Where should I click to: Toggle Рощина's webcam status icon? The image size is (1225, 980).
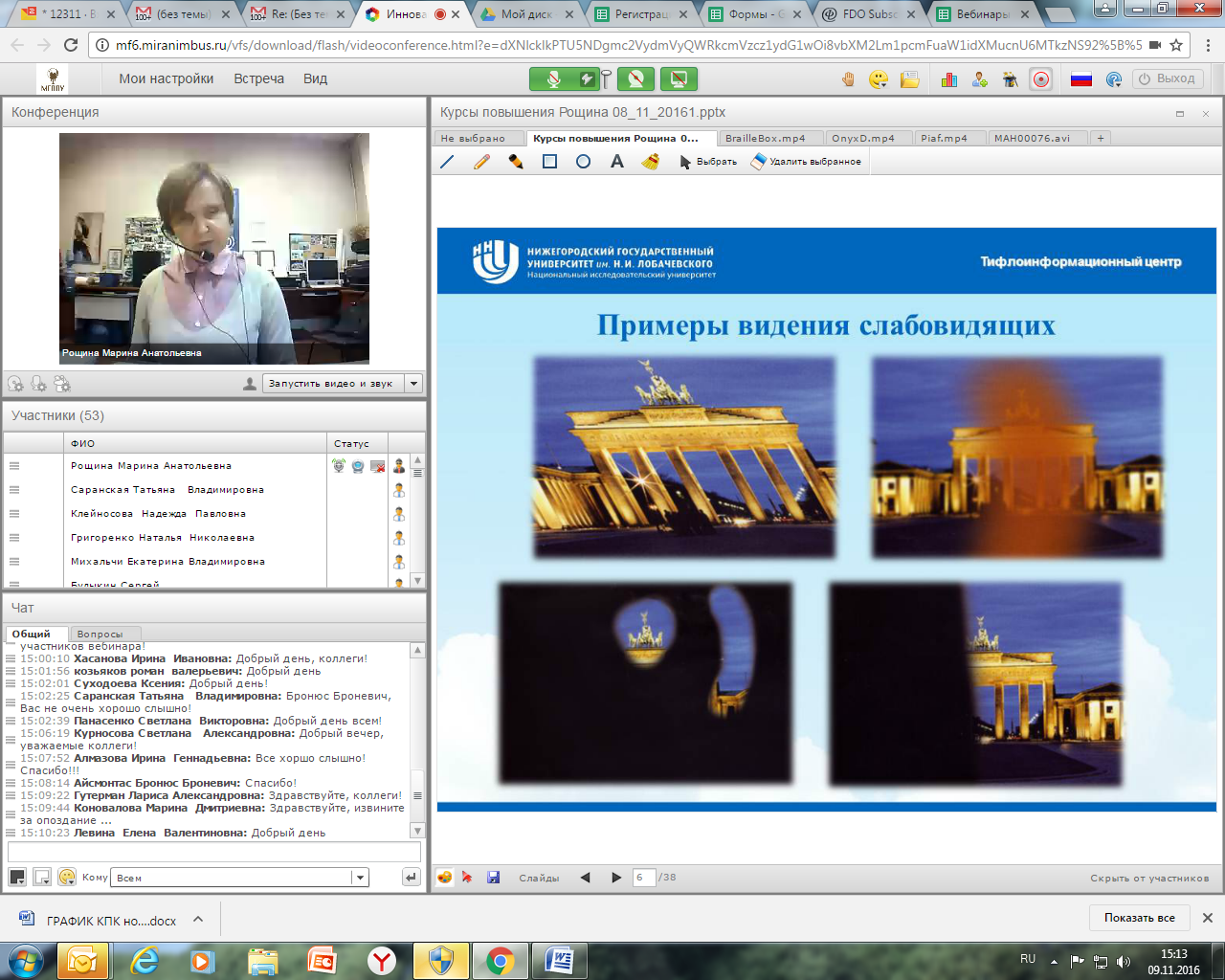pos(358,466)
